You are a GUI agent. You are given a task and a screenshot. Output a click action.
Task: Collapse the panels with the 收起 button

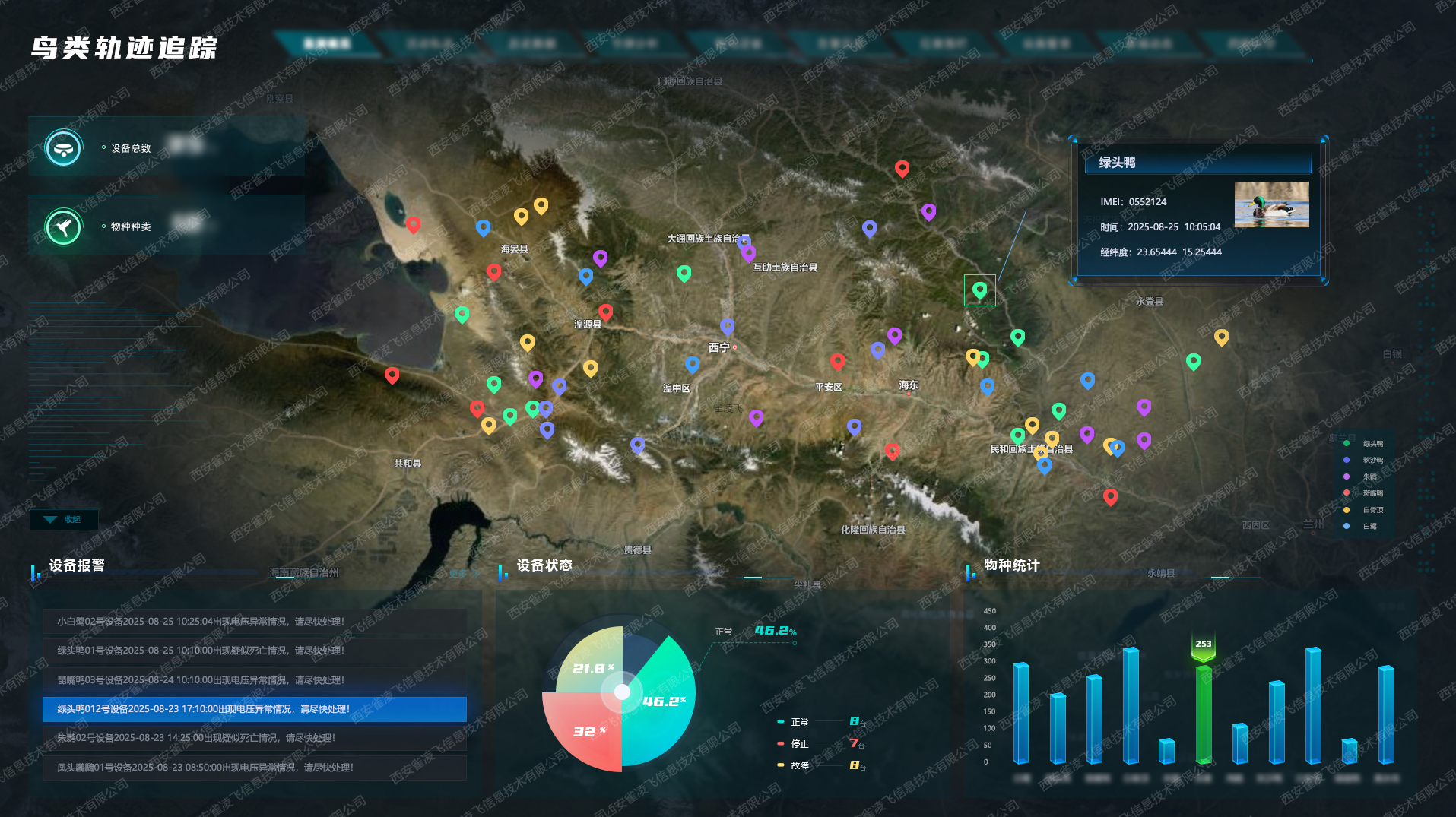(x=64, y=520)
